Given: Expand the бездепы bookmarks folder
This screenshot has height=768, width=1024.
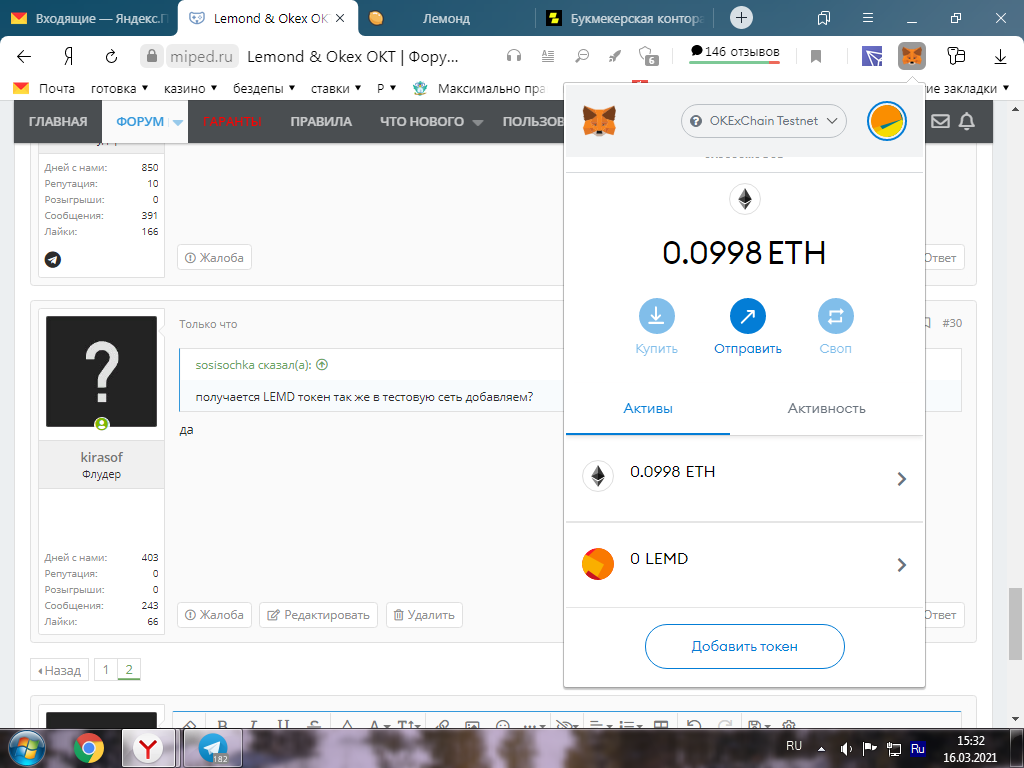Looking at the screenshot, I should 264,88.
